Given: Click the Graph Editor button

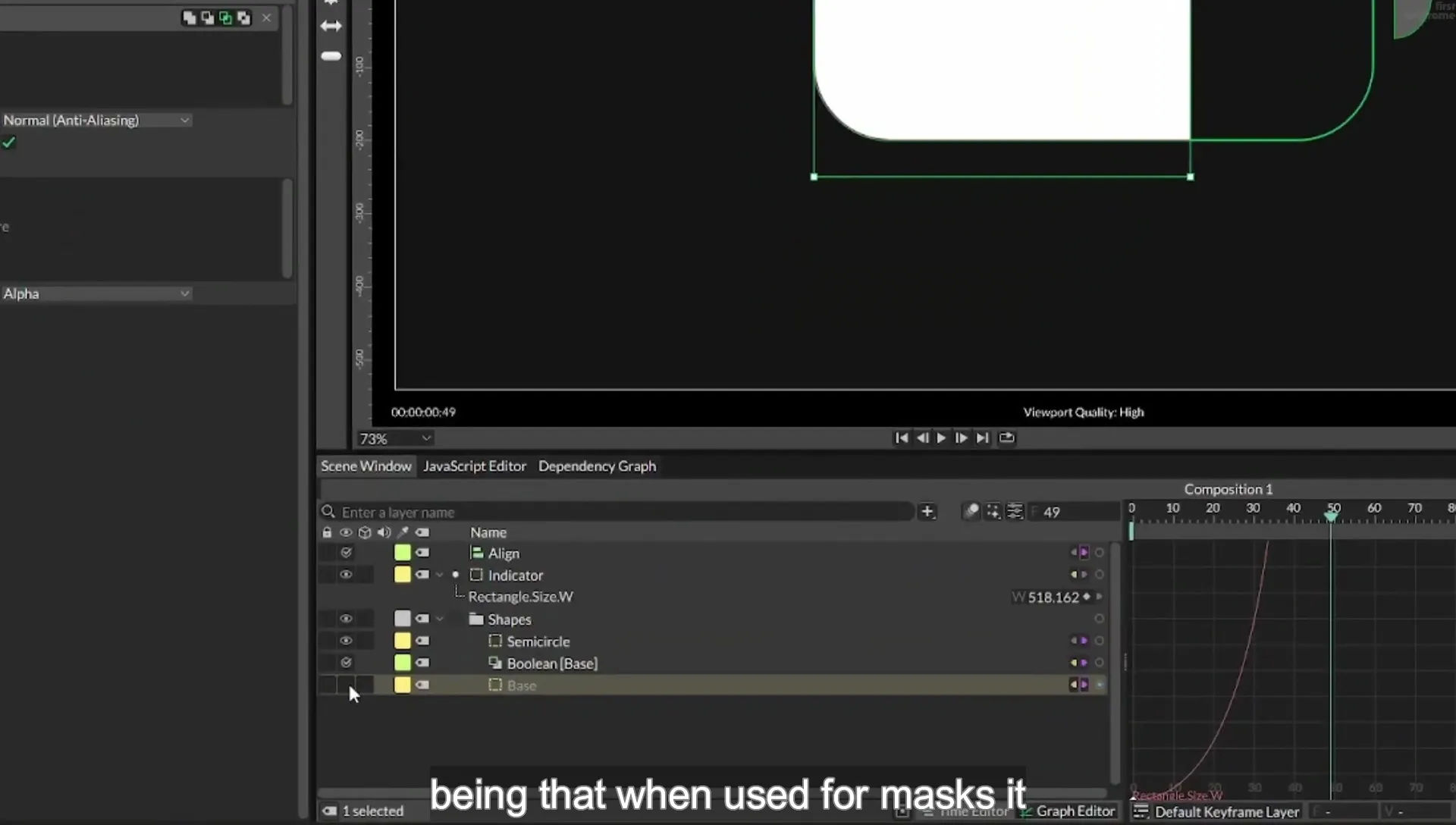Looking at the screenshot, I should [1068, 811].
